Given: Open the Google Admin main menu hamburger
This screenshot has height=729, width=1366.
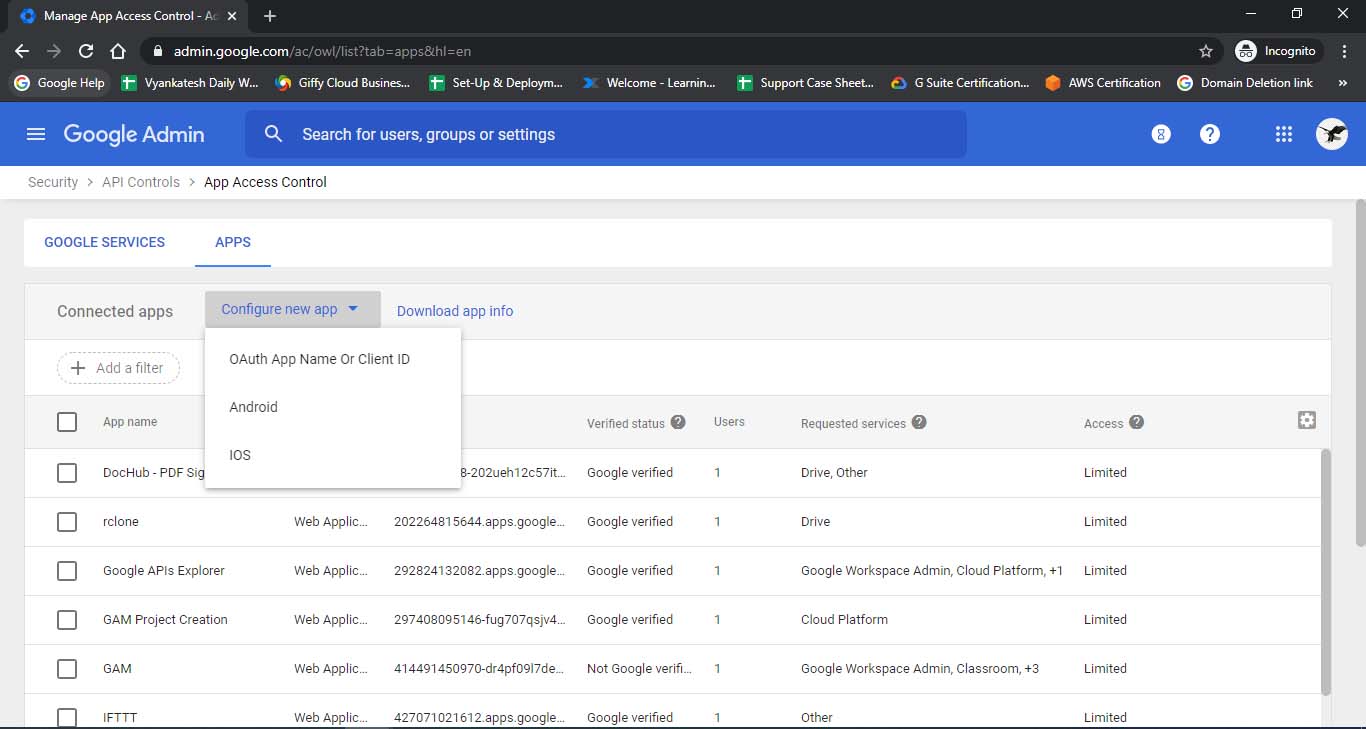Looking at the screenshot, I should [x=36, y=134].
